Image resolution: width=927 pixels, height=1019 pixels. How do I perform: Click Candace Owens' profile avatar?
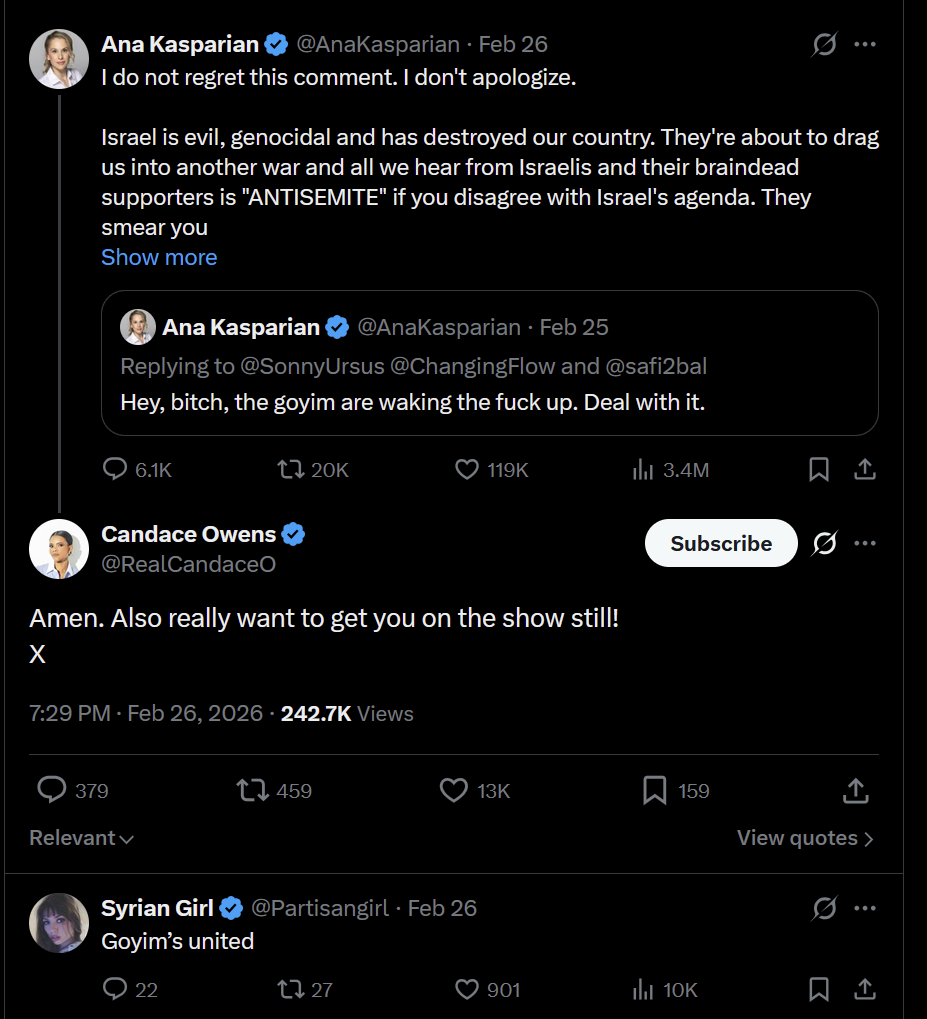59,549
